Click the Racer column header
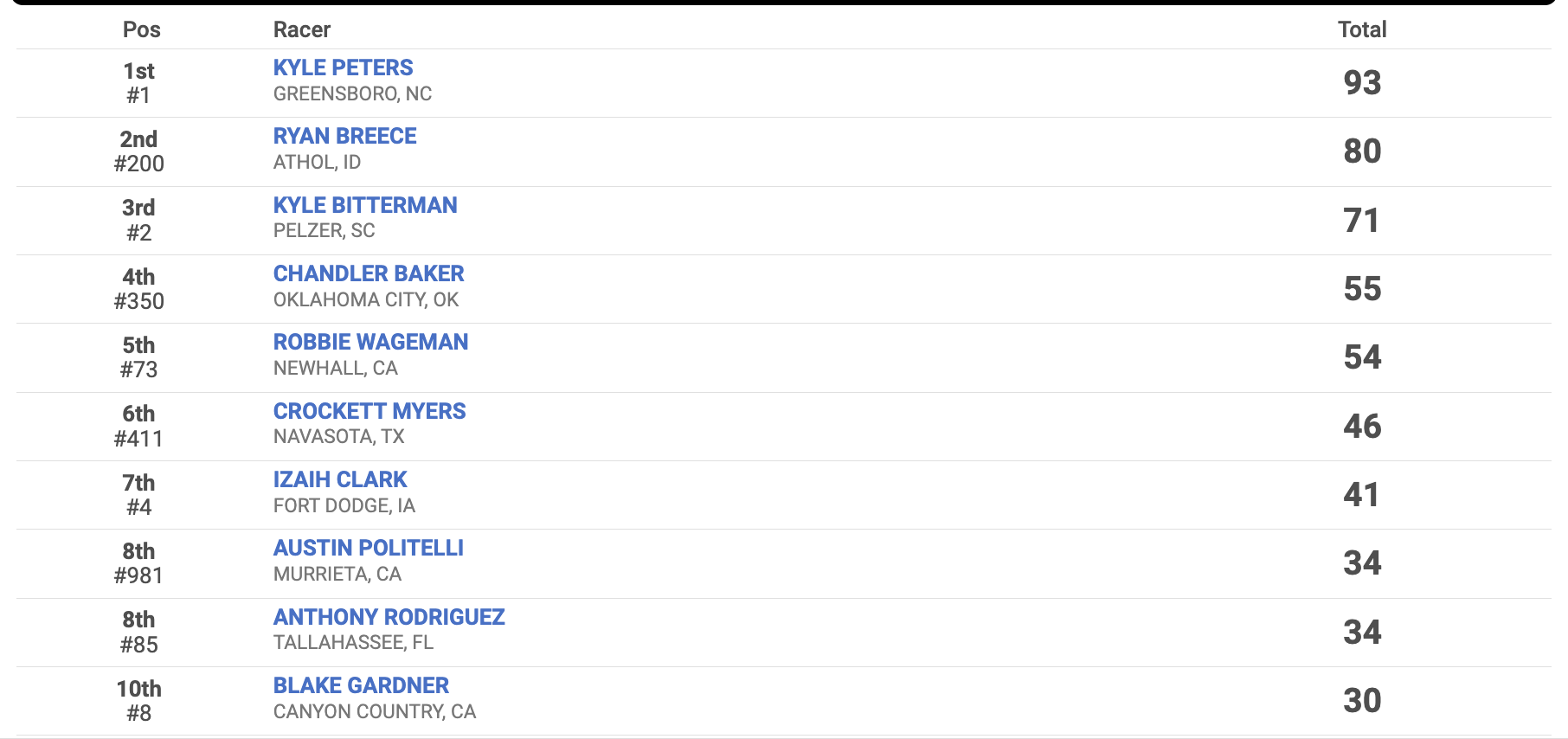The width and height of the screenshot is (1568, 739). [x=302, y=29]
